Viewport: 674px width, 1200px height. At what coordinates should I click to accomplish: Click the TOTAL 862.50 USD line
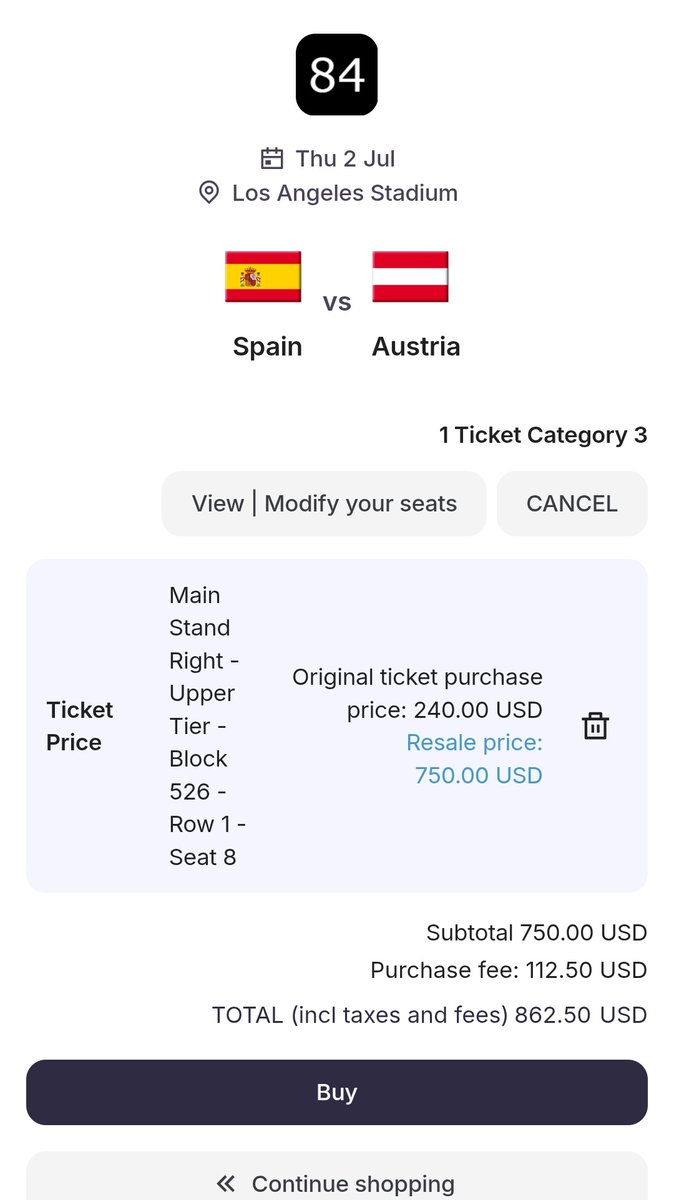(x=429, y=1015)
